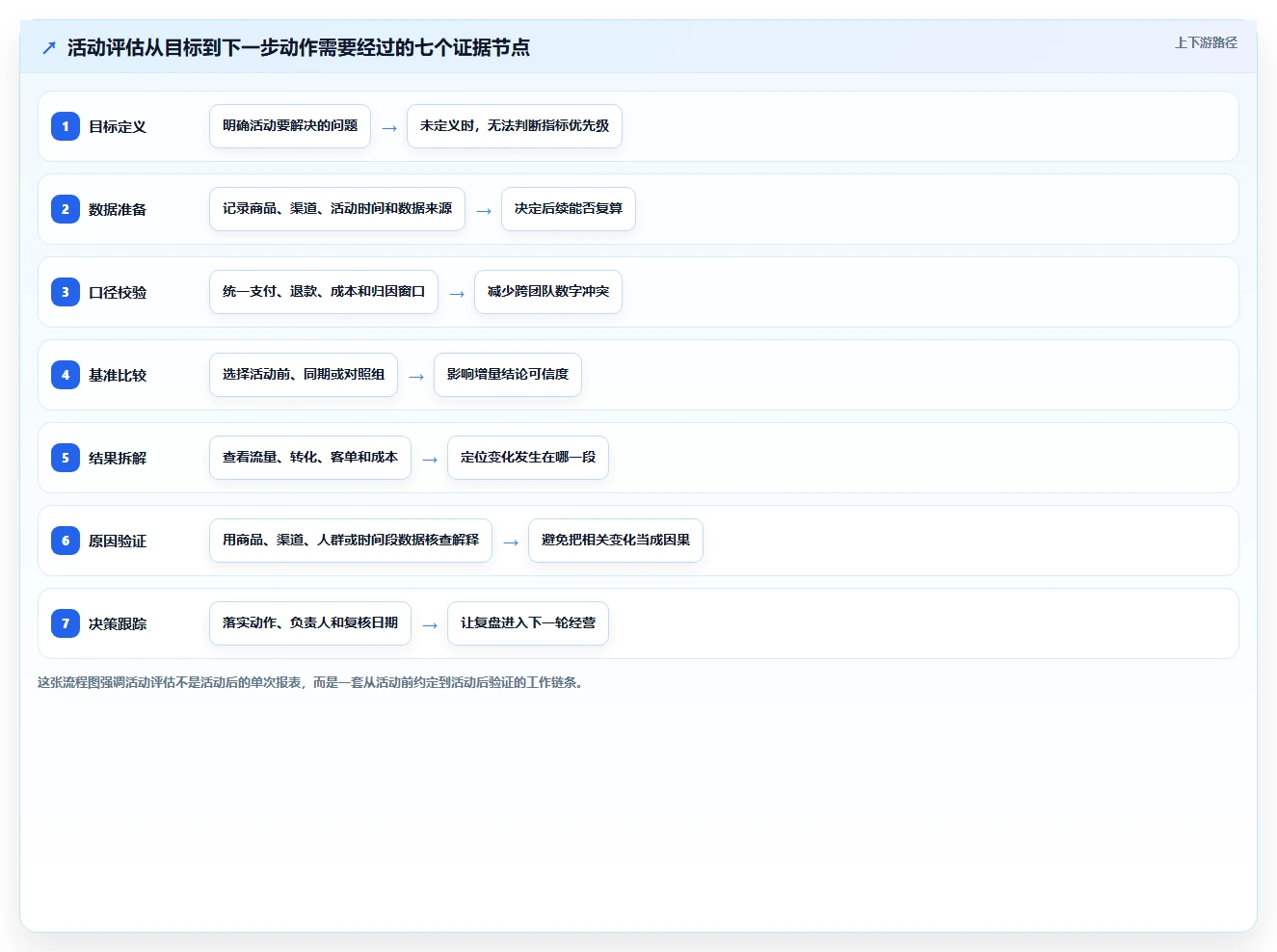Click the 决策跟踪 step label
1277x952 pixels.
pyautogui.click(x=118, y=623)
